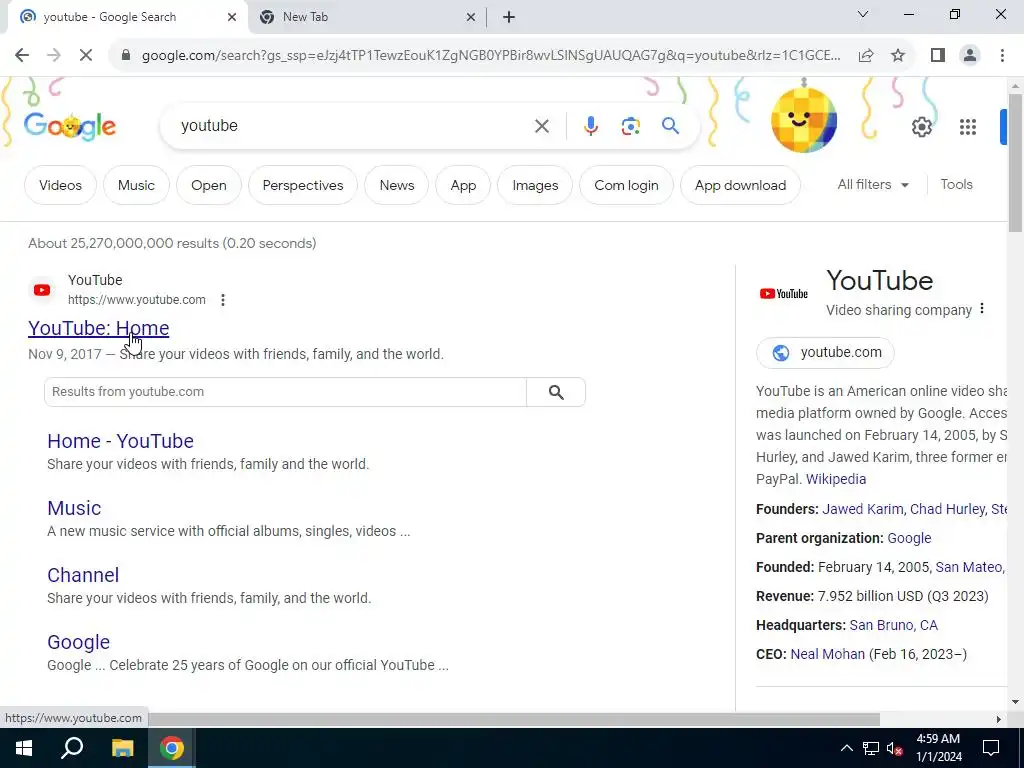This screenshot has width=1024, height=768.
Task: Open the Google sitelink result
Action: tap(78, 643)
